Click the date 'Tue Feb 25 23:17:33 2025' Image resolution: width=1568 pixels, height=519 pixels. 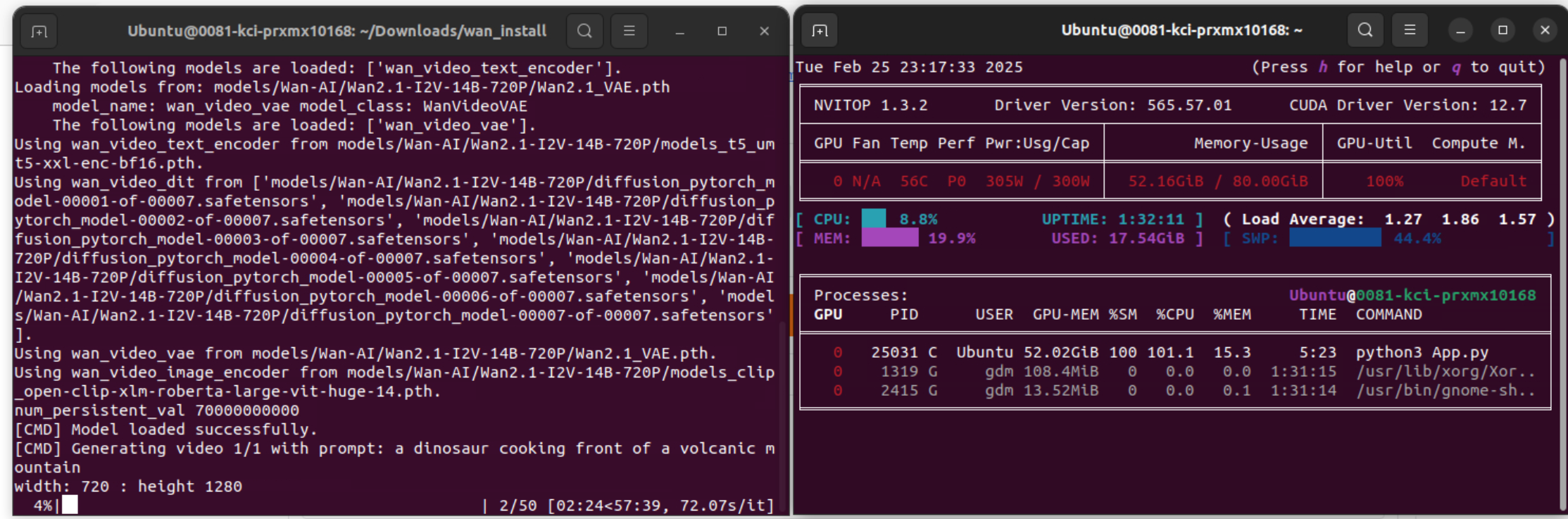point(909,67)
